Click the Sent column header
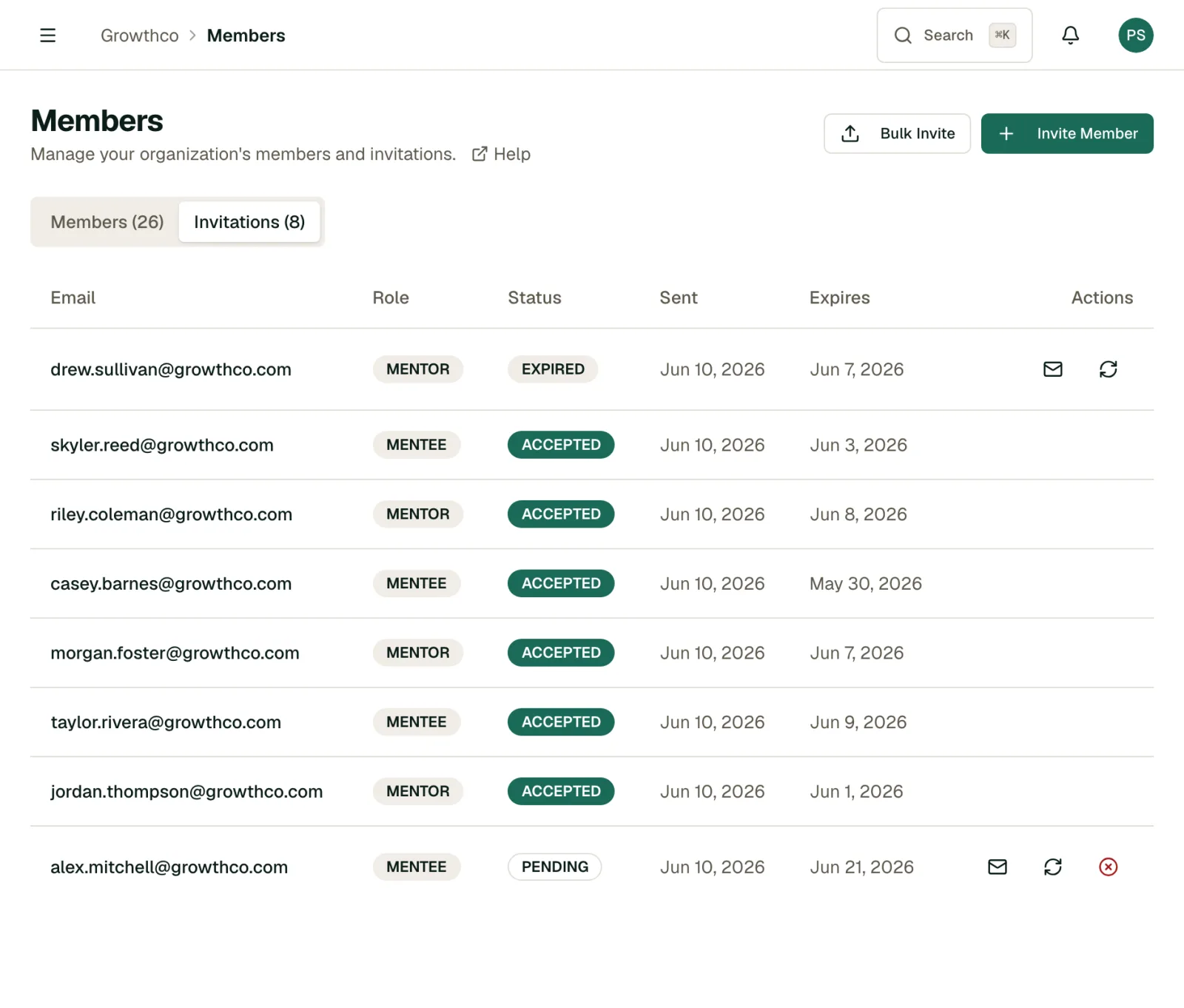 (x=678, y=298)
